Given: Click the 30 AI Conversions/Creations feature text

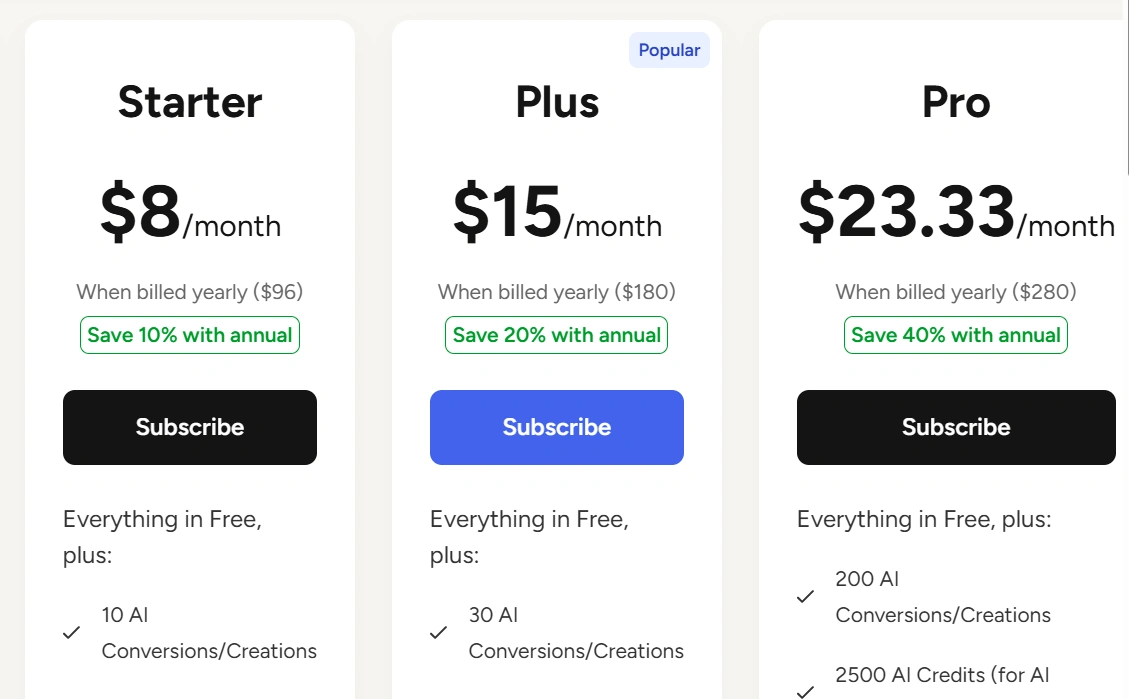Looking at the screenshot, I should point(576,633).
